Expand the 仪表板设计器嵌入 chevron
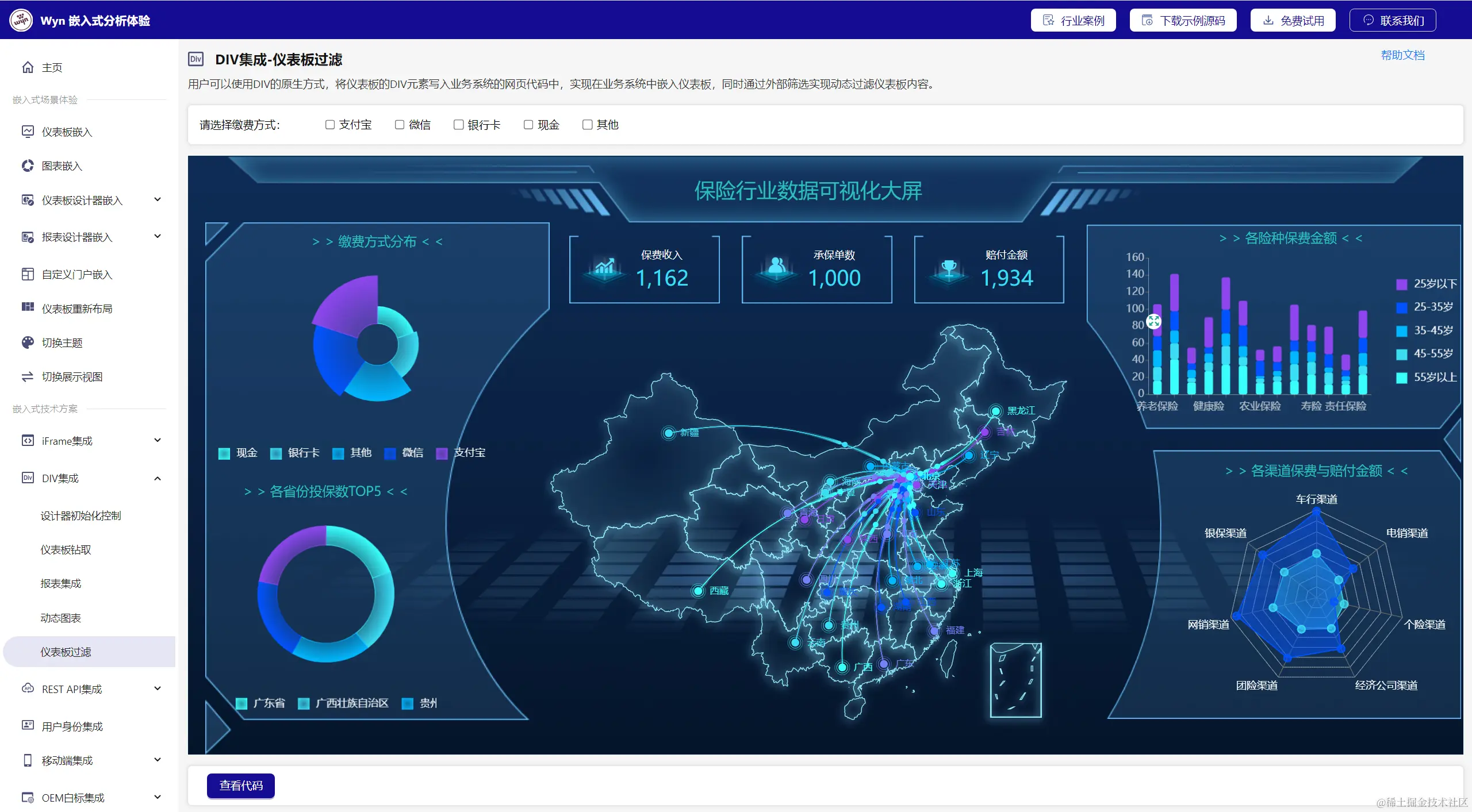Viewport: 1472px width, 812px height. pyautogui.click(x=158, y=200)
